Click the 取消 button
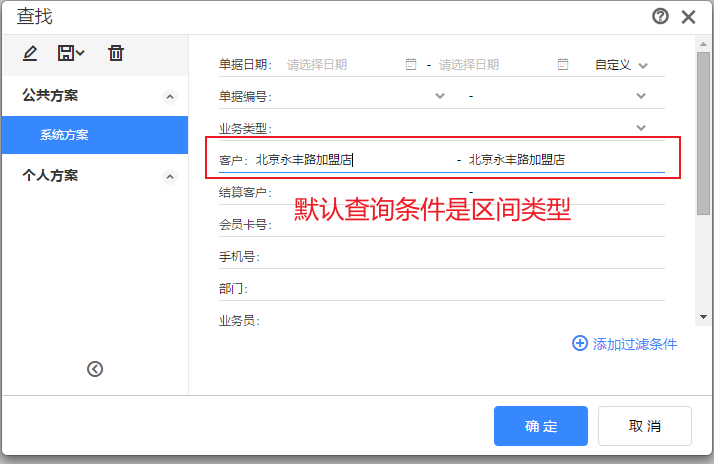 tap(645, 426)
